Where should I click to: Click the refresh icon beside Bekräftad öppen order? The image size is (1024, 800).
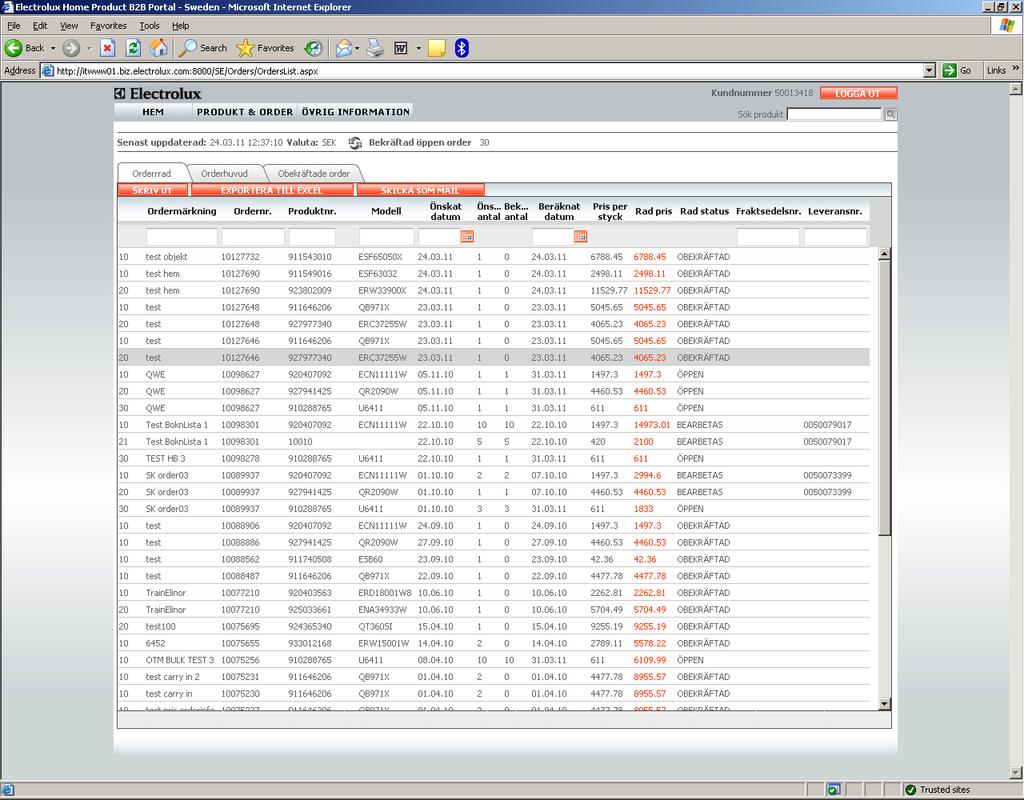(355, 142)
